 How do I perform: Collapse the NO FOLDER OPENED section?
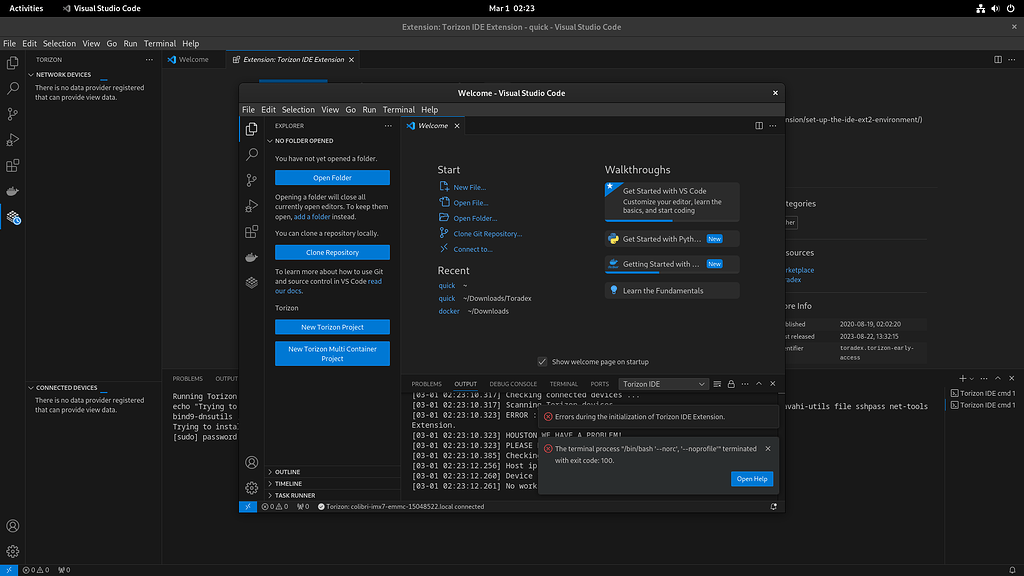click(x=305, y=141)
